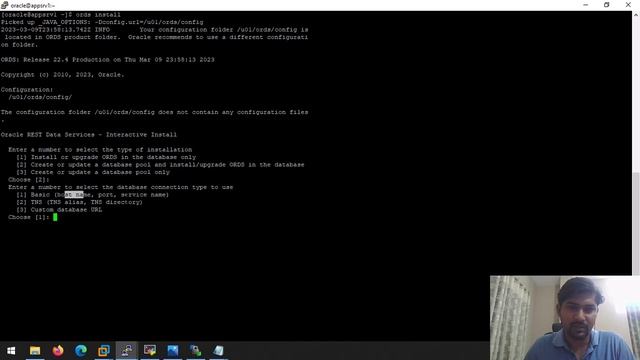
Task: Click the scrollbar up arrow
Action: pyautogui.click(x=636, y=15)
